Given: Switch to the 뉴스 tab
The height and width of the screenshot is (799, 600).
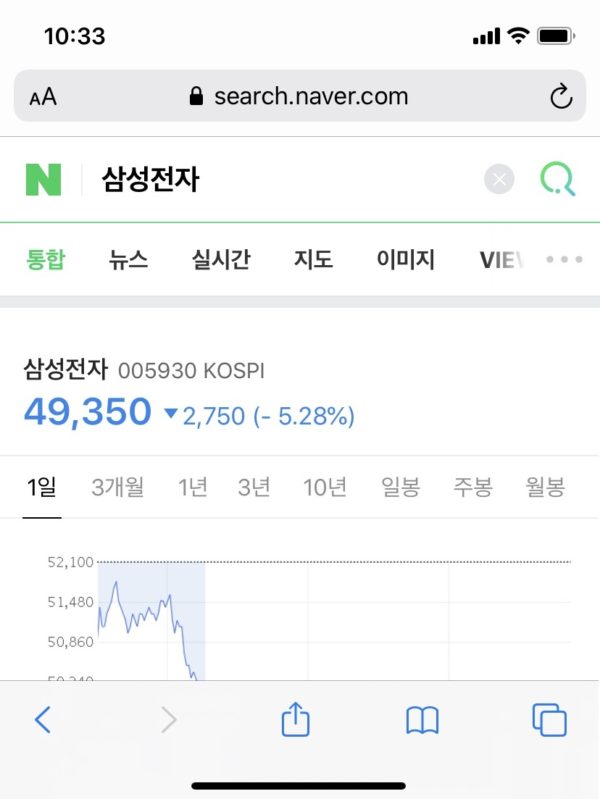Looking at the screenshot, I should 128,260.
